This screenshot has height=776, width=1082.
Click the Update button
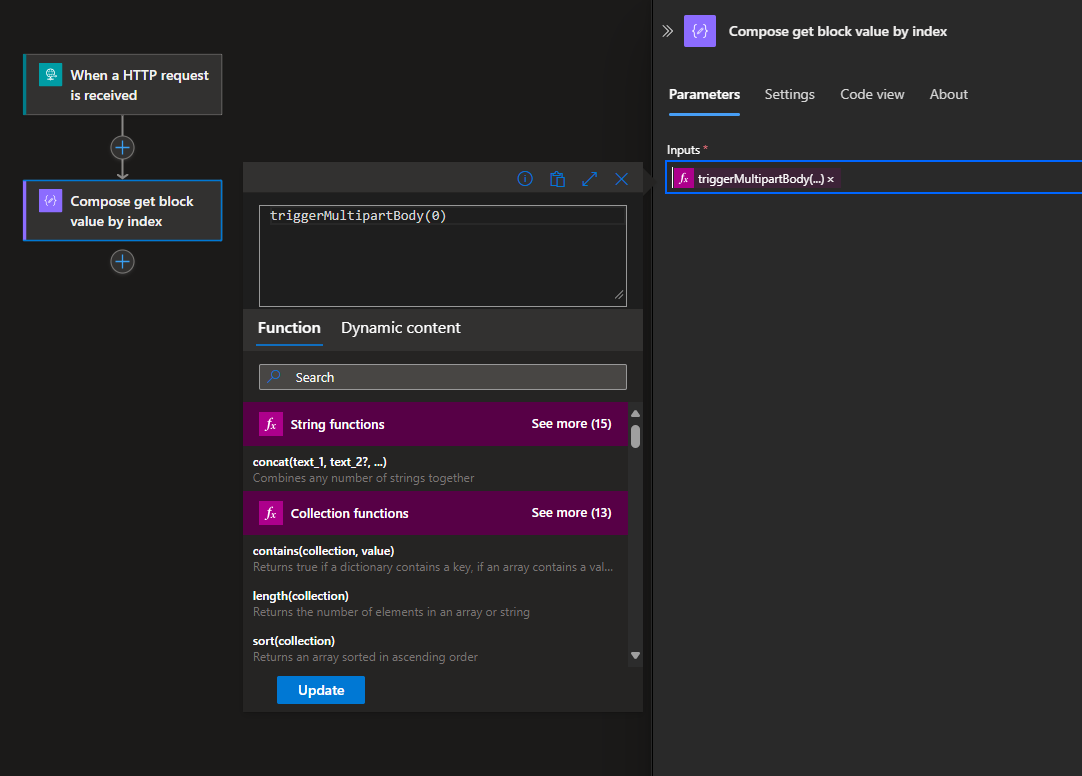(x=321, y=690)
